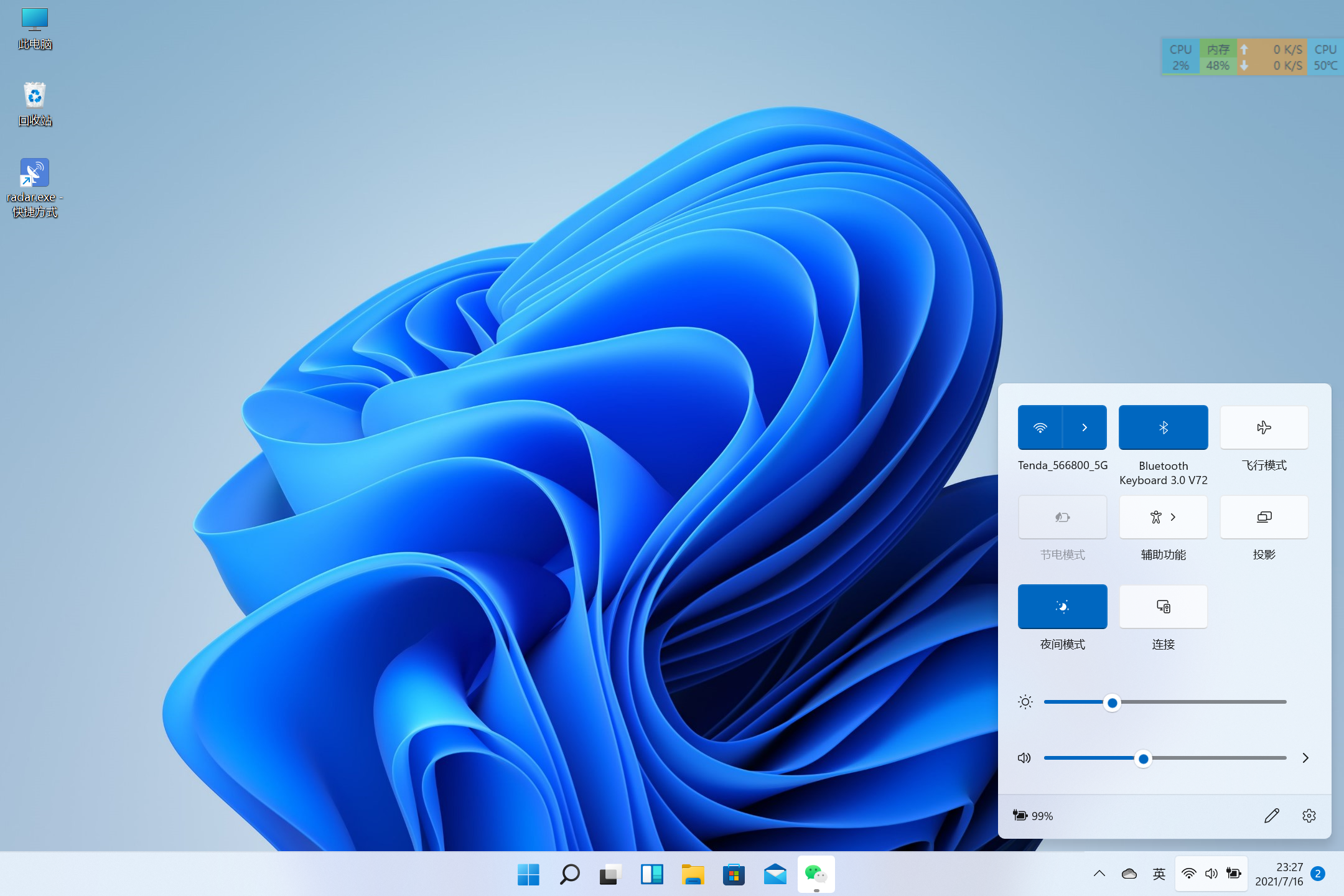Open the Windows Start menu
Image resolution: width=1344 pixels, height=896 pixels.
point(528,874)
